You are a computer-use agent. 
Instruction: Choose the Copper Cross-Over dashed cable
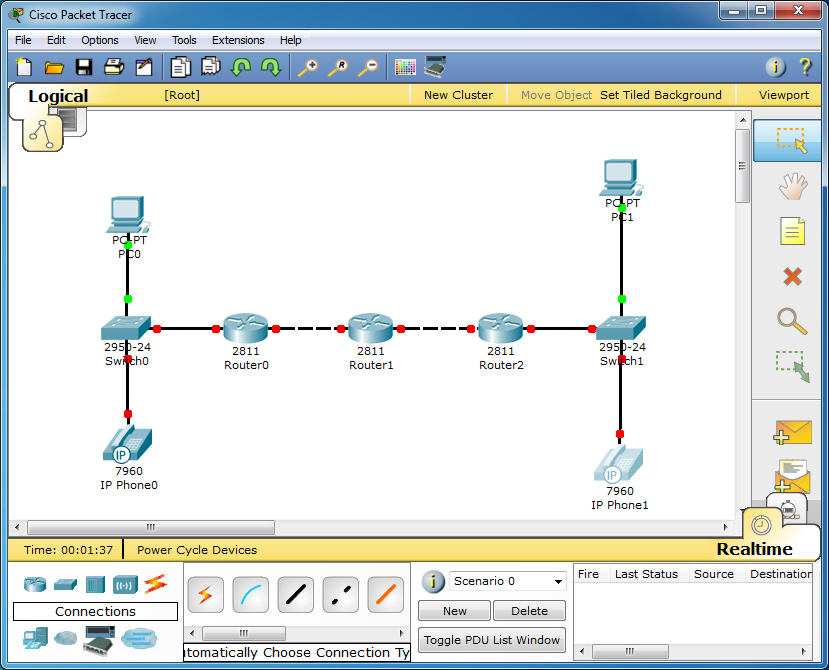(x=340, y=595)
